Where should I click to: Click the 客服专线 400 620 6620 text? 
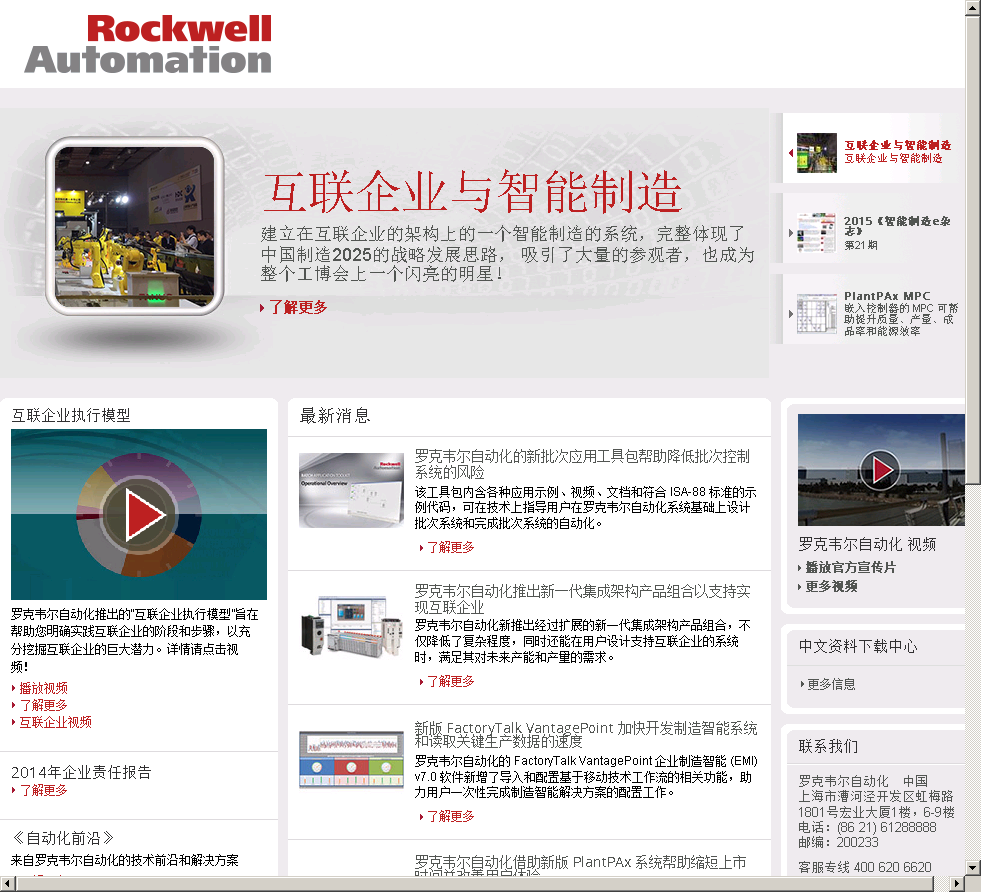865,867
